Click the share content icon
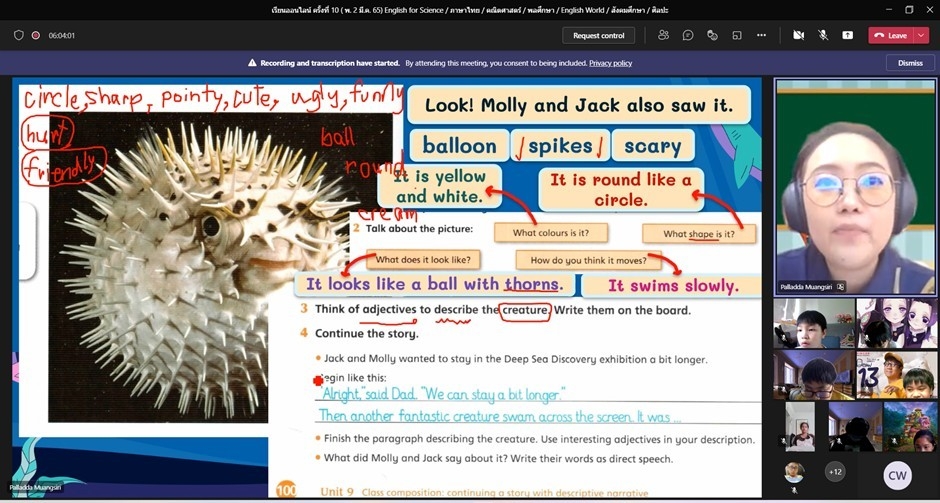Image resolution: width=940 pixels, height=503 pixels. [x=847, y=35]
